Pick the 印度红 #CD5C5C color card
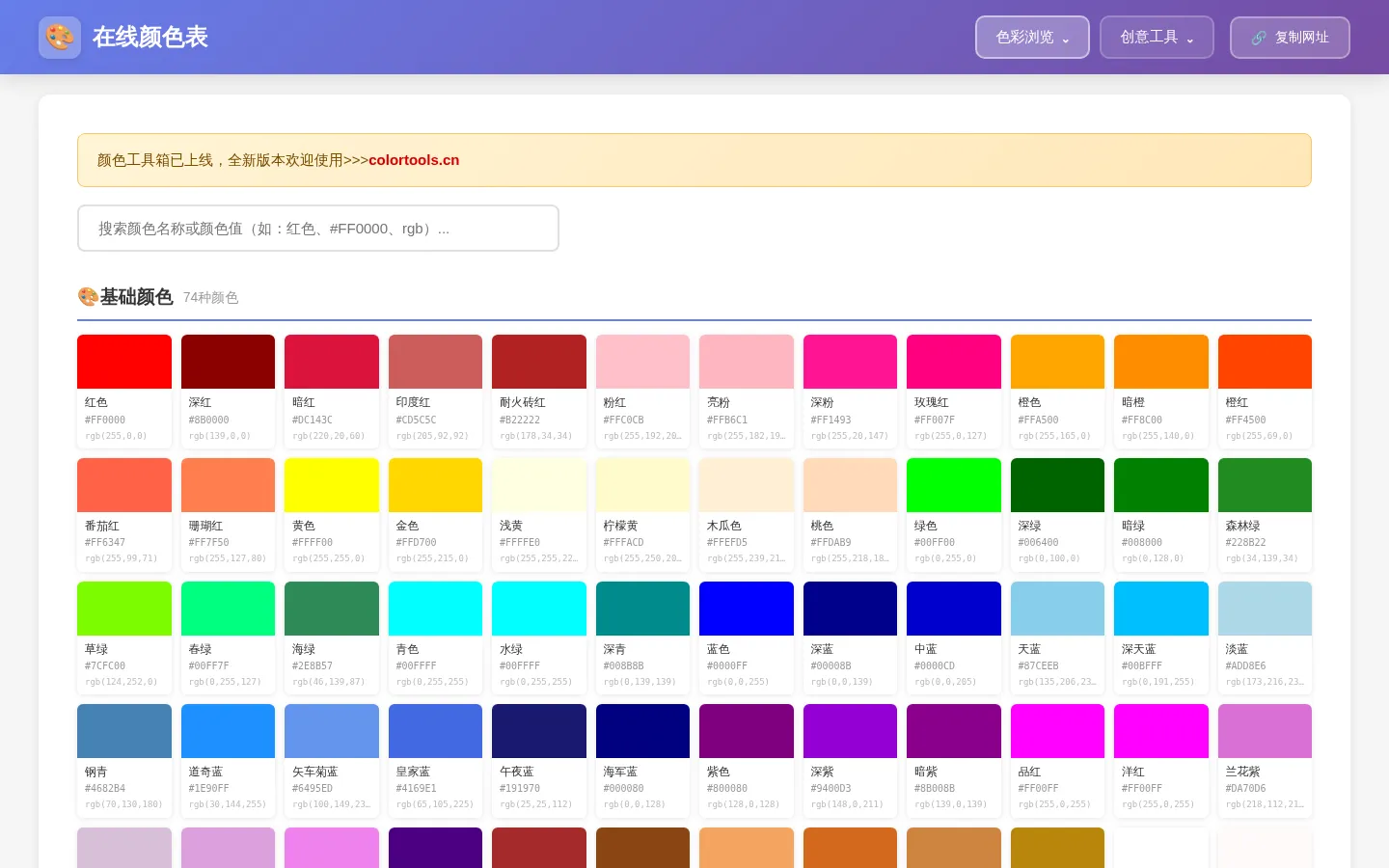The width and height of the screenshot is (1389, 868). [x=435, y=392]
